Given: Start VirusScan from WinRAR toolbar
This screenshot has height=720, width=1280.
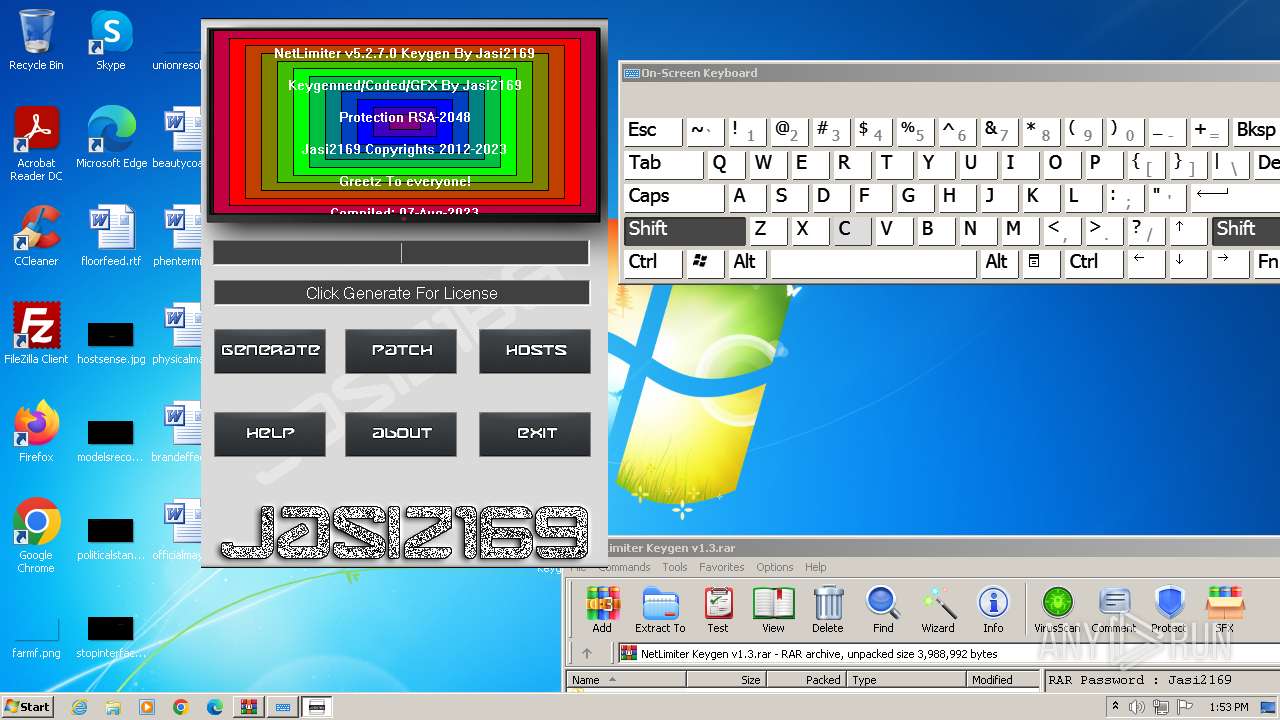Looking at the screenshot, I should 1057,609.
